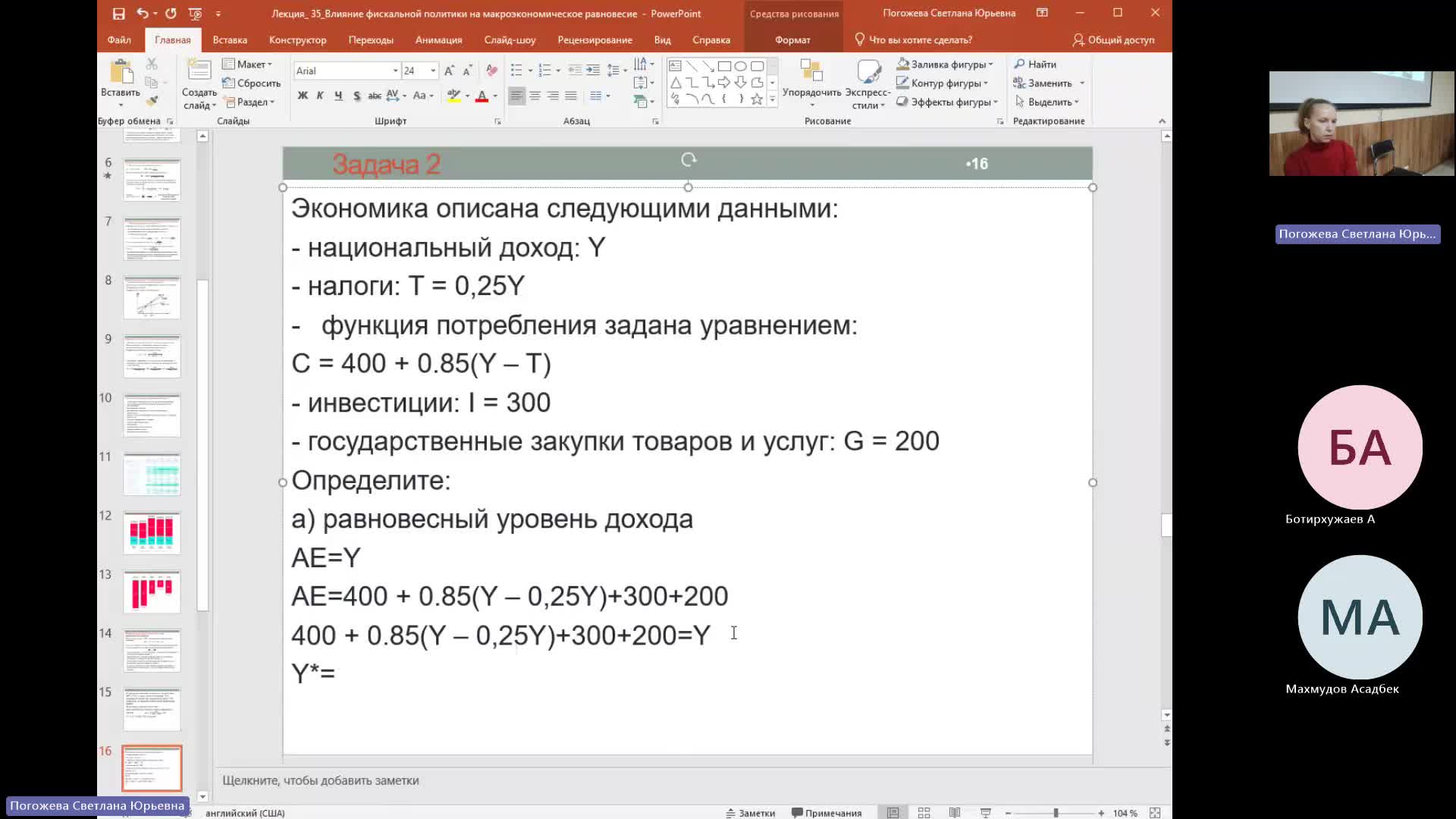Open the Файл menu

[119, 39]
